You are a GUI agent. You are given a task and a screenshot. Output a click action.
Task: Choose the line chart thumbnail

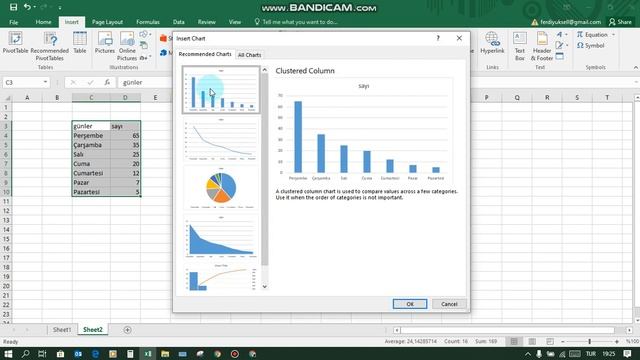pyautogui.click(x=221, y=139)
